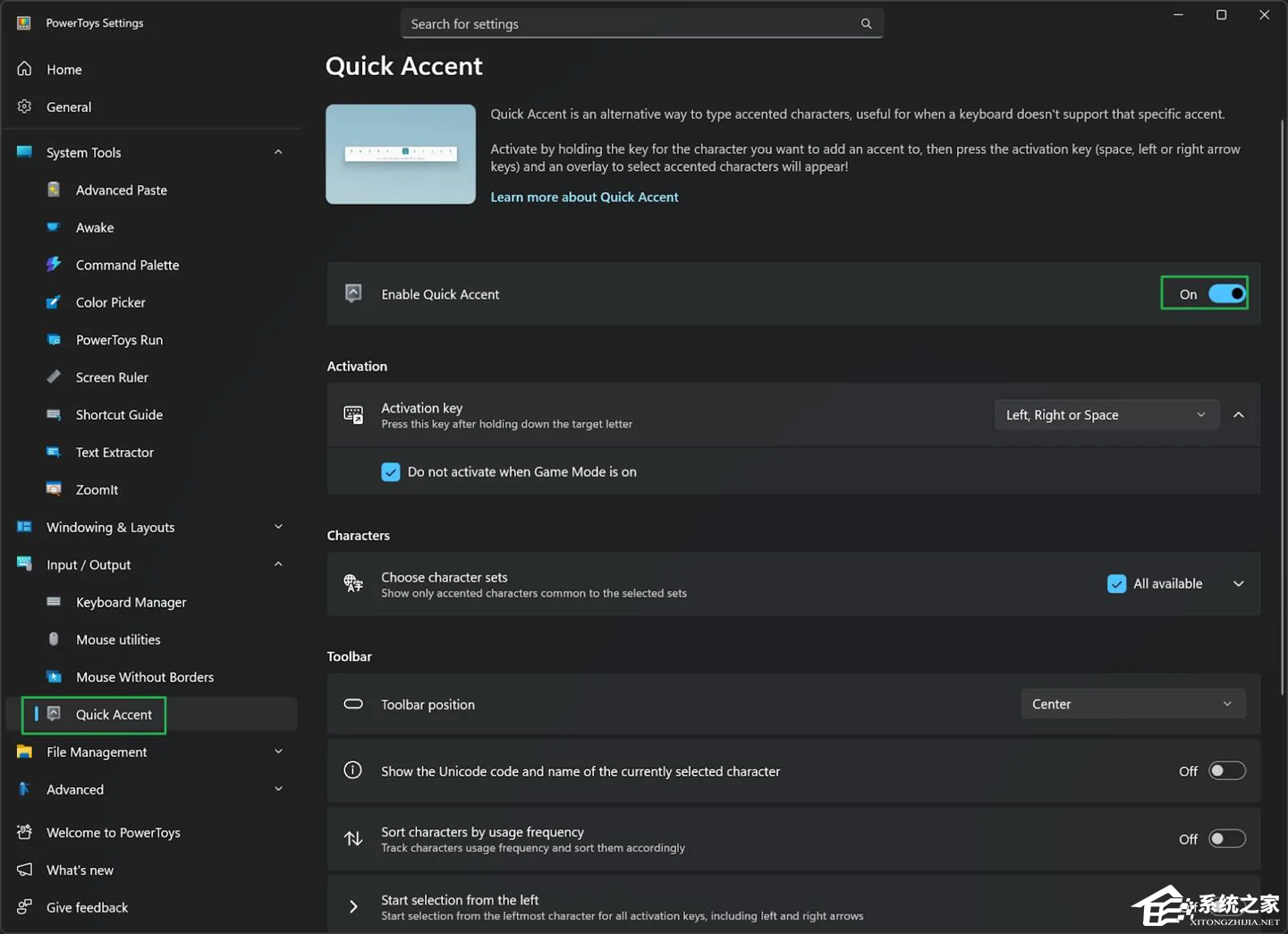Select the Command Palette lightning icon
Image resolution: width=1288 pixels, height=934 pixels.
point(54,265)
